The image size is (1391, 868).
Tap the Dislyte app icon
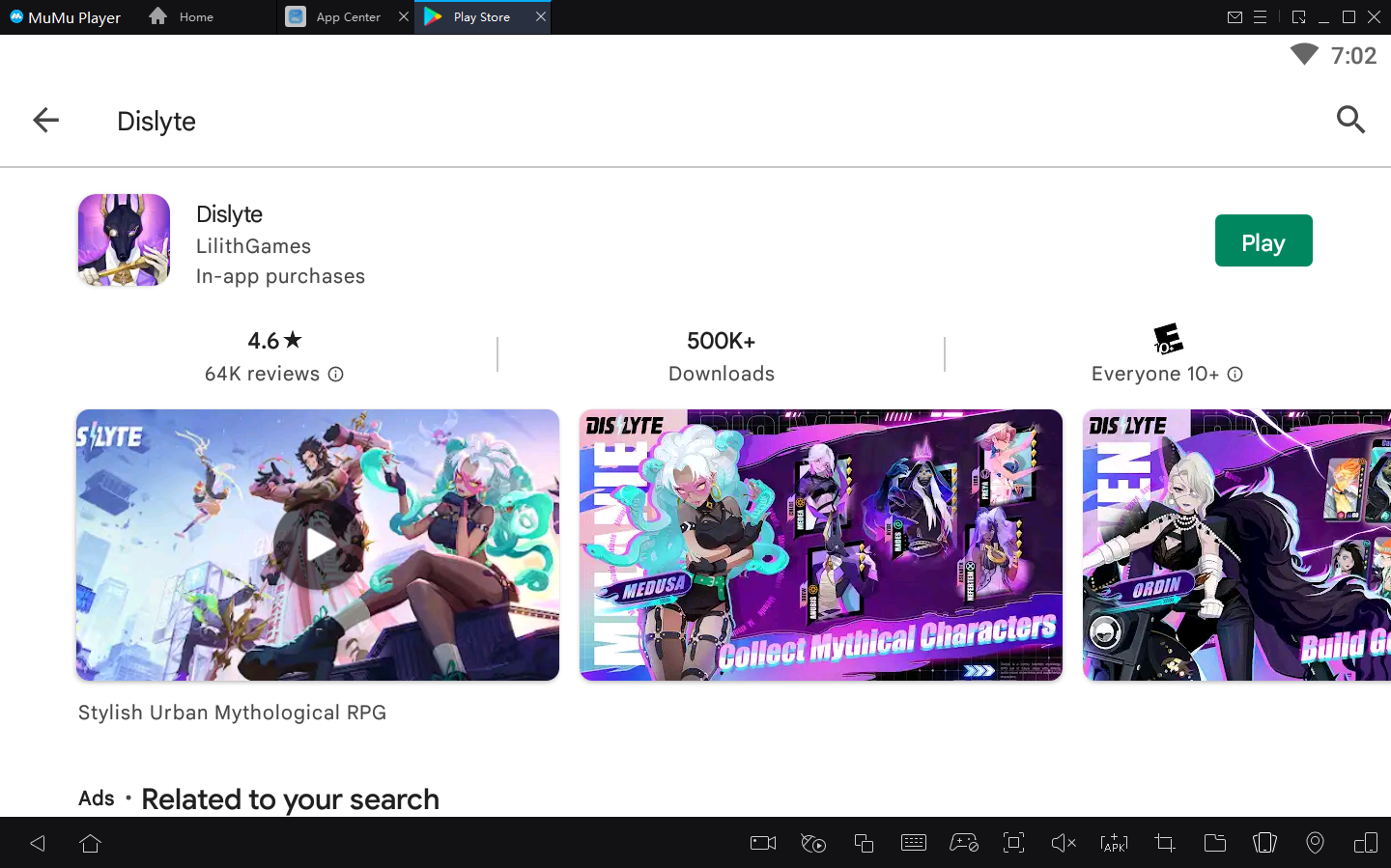tap(124, 240)
